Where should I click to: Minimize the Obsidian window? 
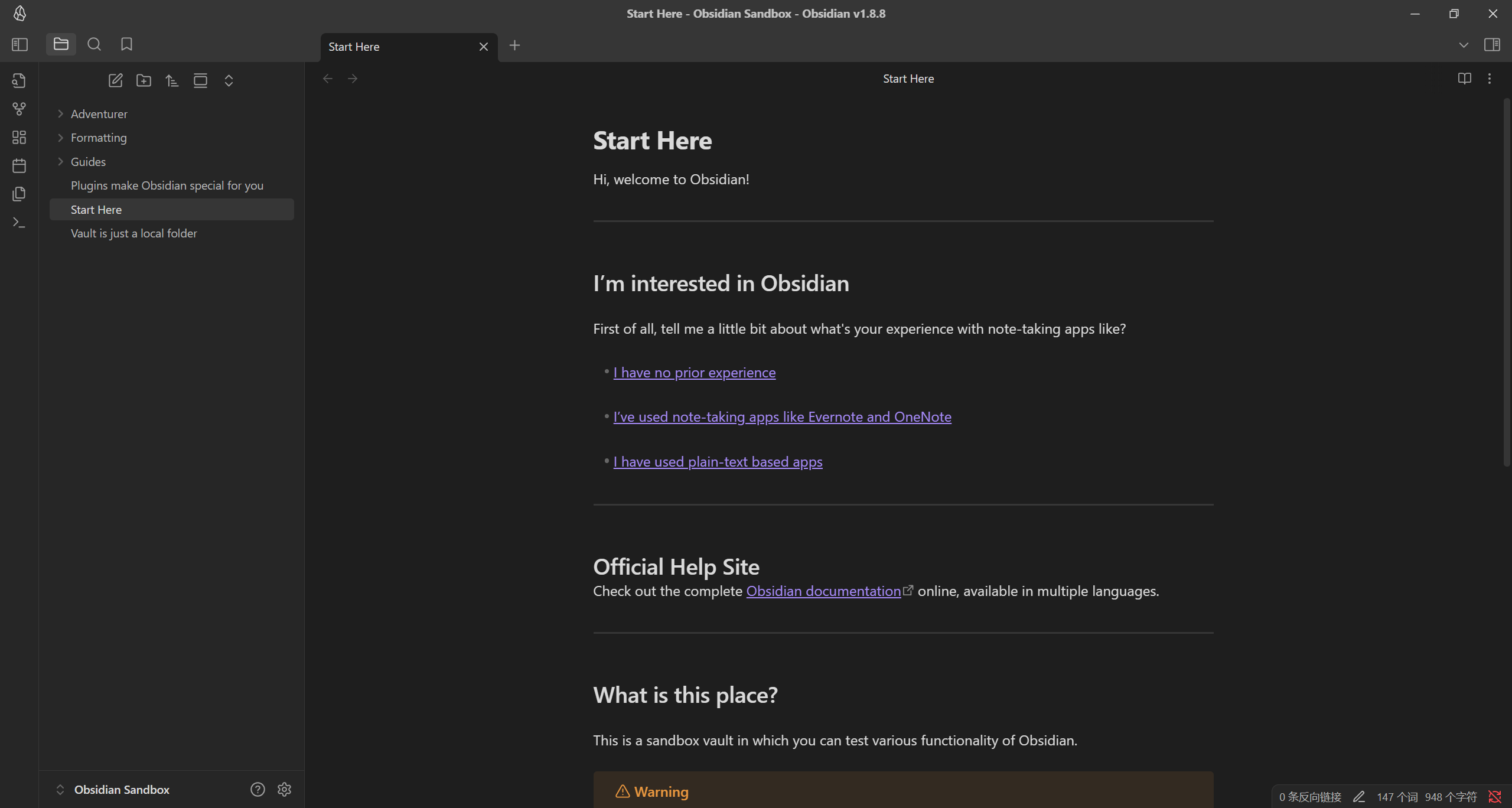[1415, 14]
